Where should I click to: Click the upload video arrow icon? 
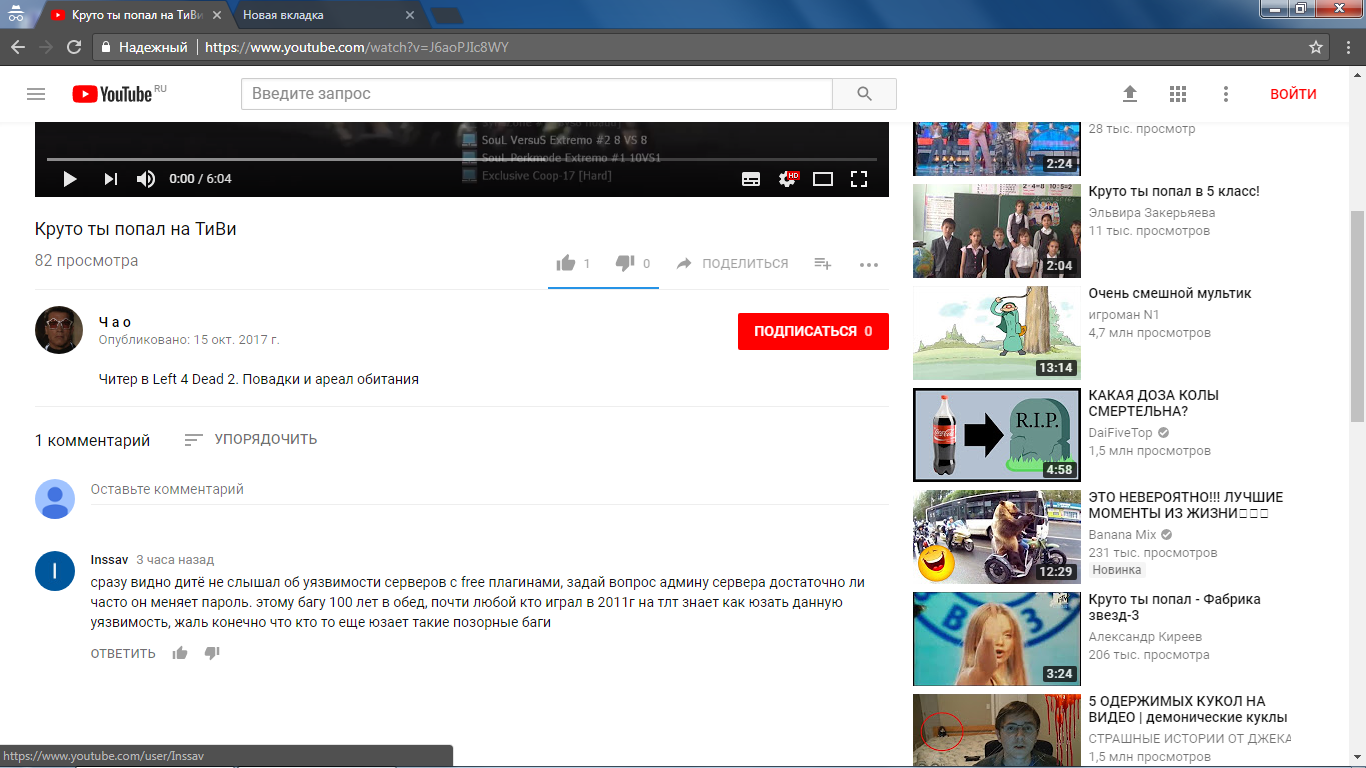pyautogui.click(x=1130, y=94)
